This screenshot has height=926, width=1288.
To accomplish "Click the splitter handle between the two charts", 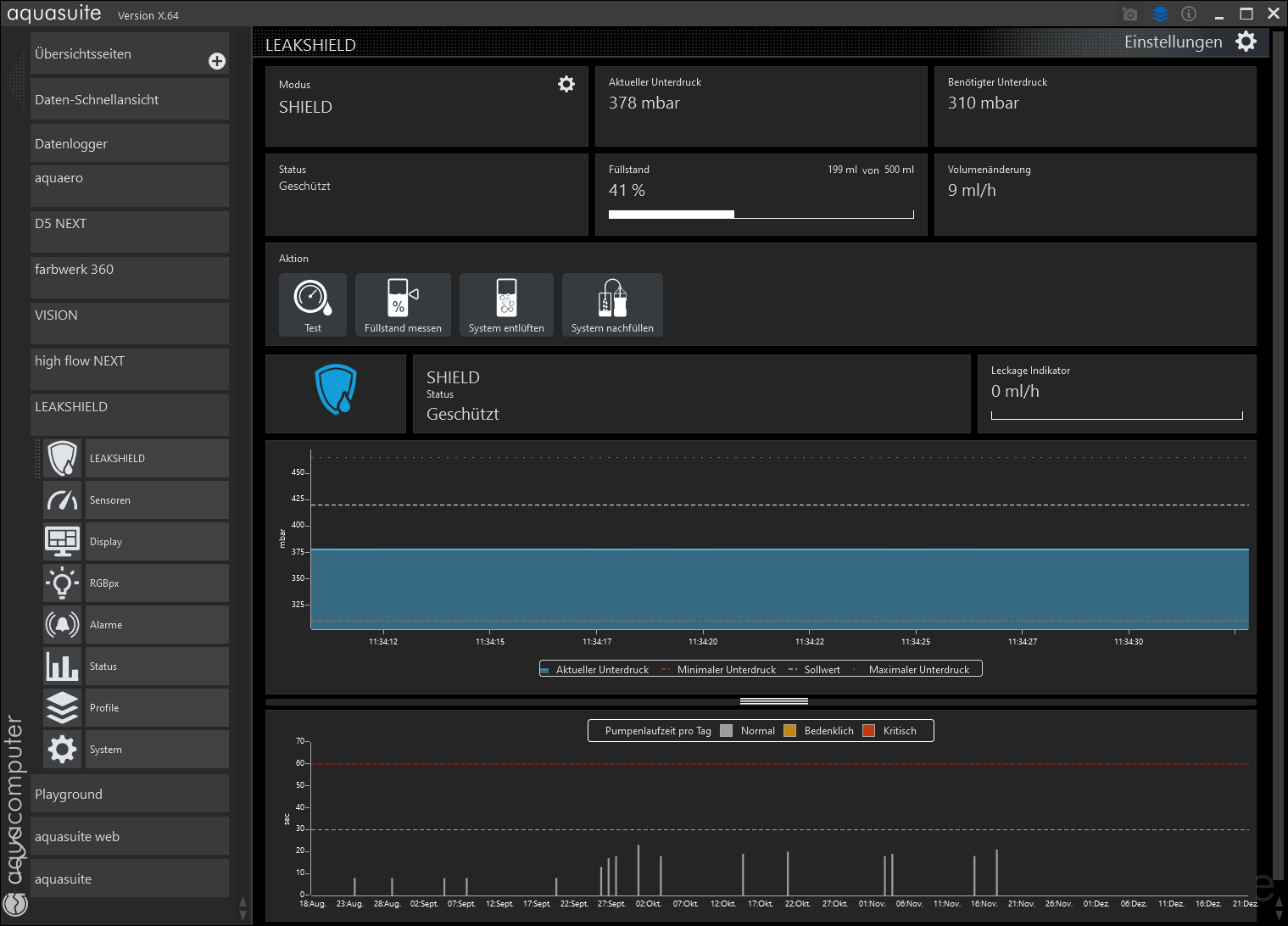I will 773,701.
